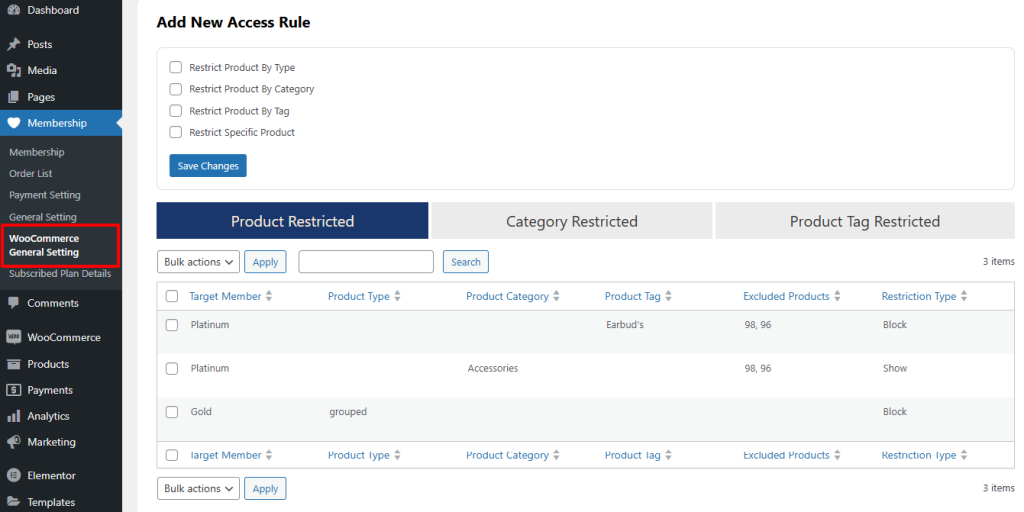This screenshot has width=1024, height=512.
Task: Switch to Product Tag Restricted tab
Action: coord(864,222)
